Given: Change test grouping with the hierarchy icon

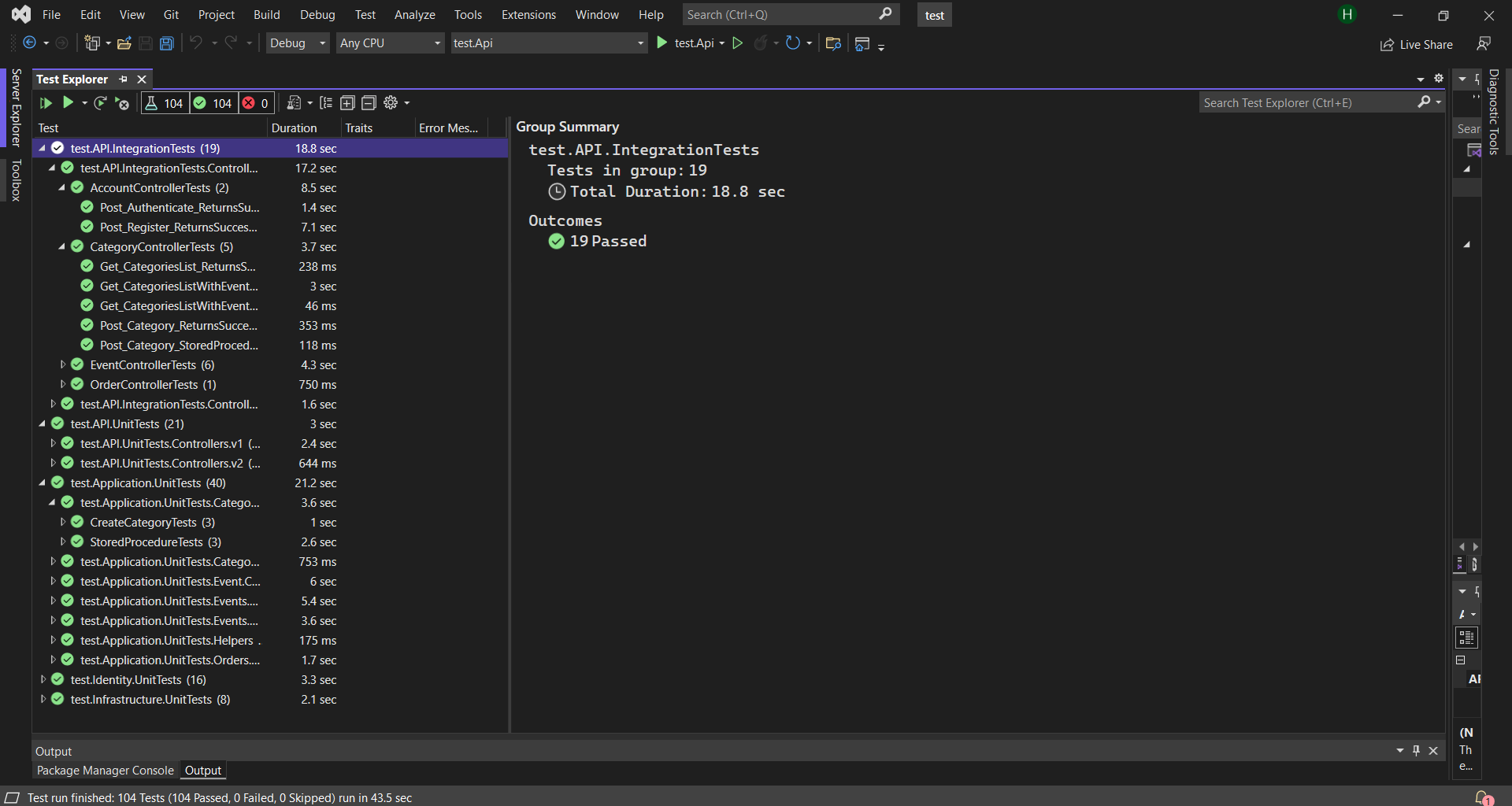Looking at the screenshot, I should pos(326,102).
